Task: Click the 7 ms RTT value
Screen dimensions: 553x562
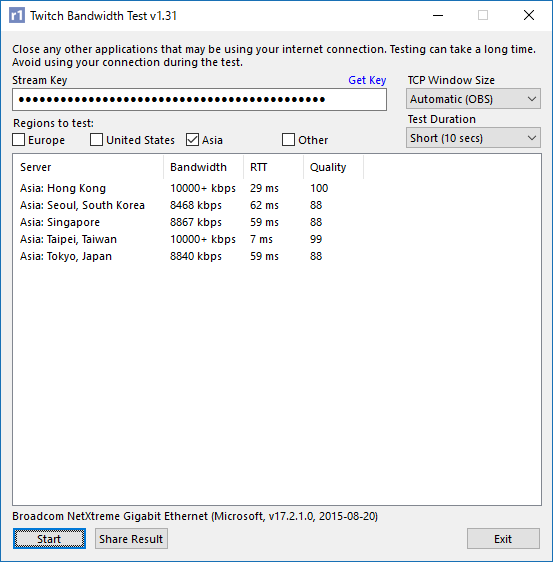Action: (x=261, y=239)
